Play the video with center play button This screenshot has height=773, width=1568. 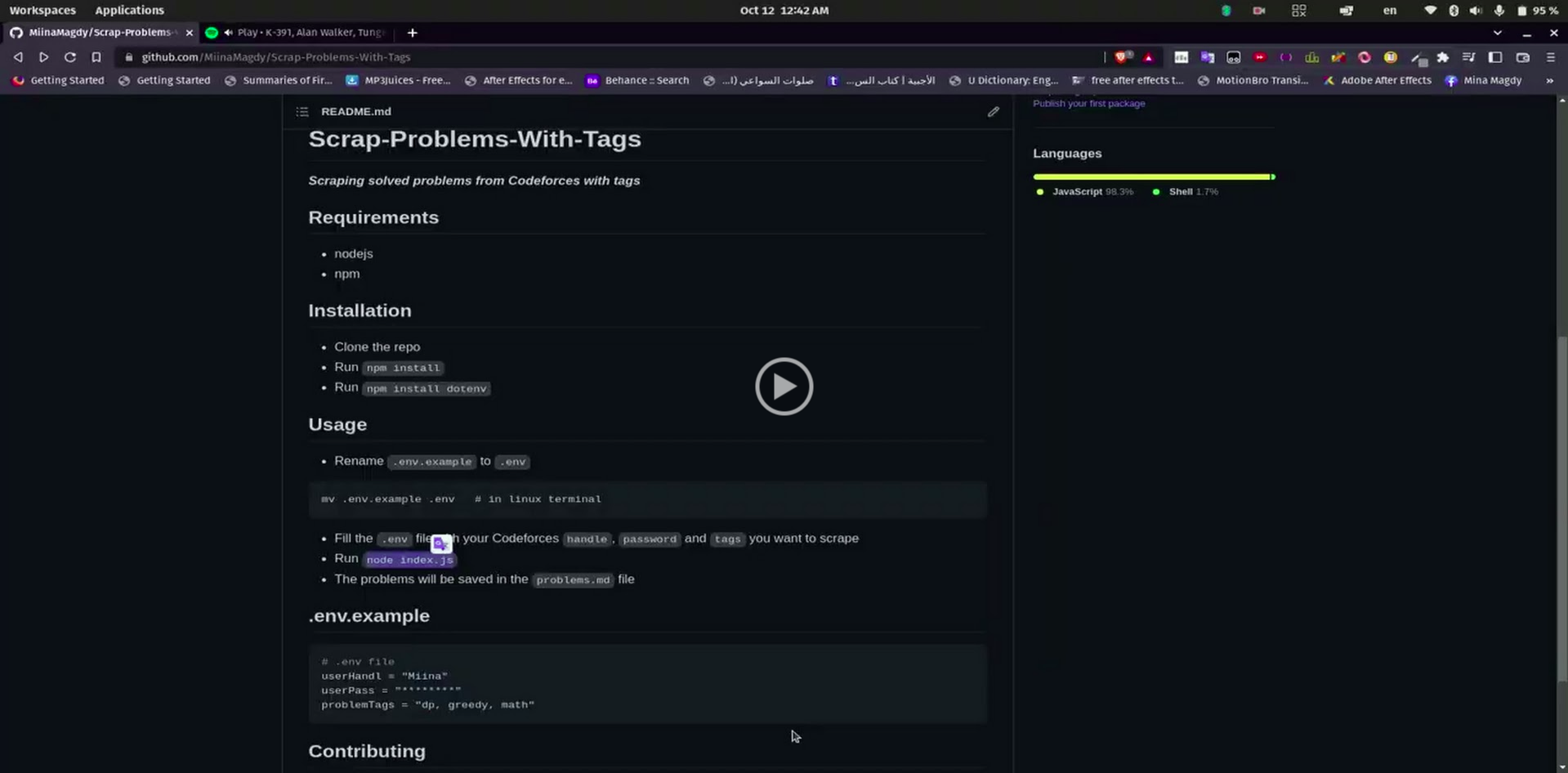(x=784, y=386)
